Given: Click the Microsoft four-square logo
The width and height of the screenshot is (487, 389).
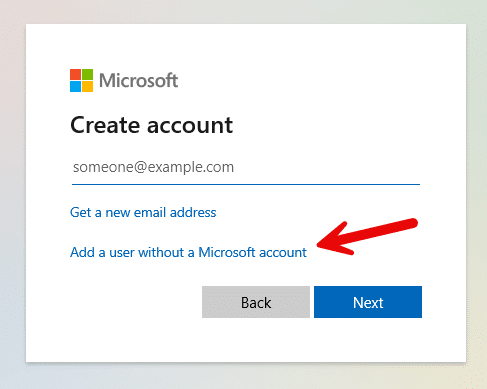Looking at the screenshot, I should [81, 80].
